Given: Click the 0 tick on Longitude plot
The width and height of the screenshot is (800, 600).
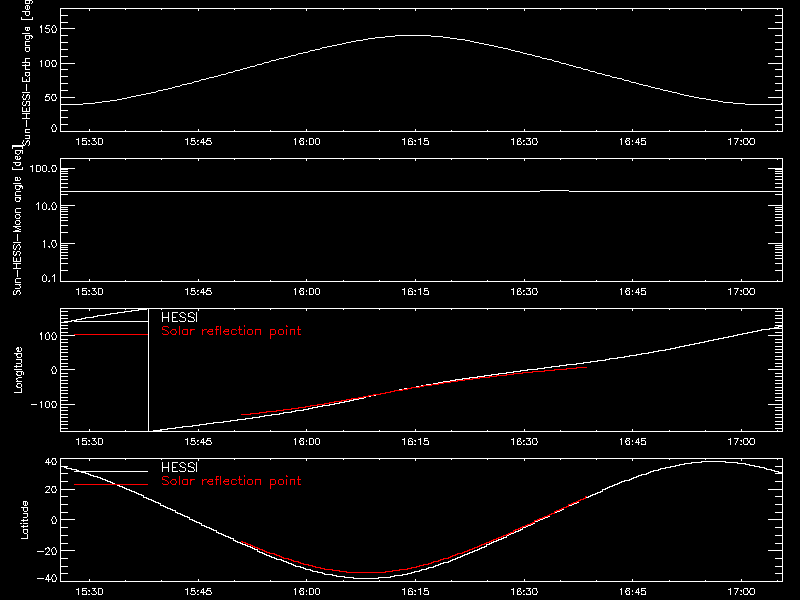Looking at the screenshot, I should click(x=54, y=370).
